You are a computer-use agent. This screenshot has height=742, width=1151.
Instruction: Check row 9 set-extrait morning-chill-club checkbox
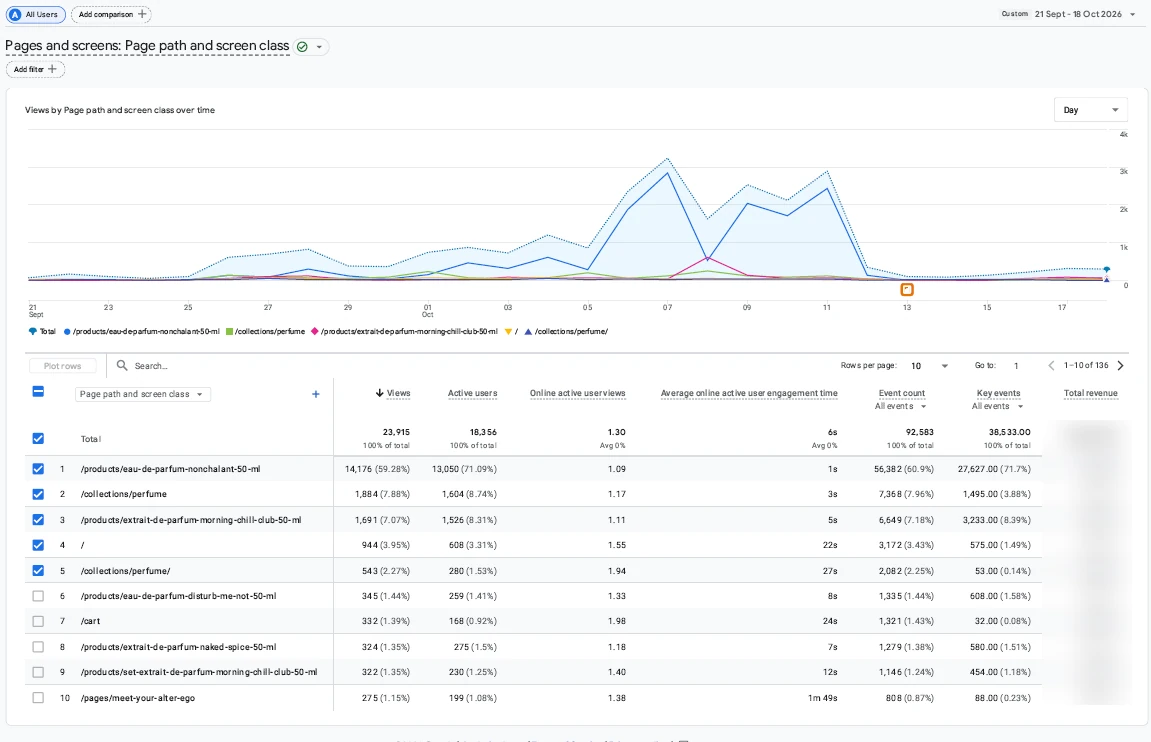(x=38, y=672)
